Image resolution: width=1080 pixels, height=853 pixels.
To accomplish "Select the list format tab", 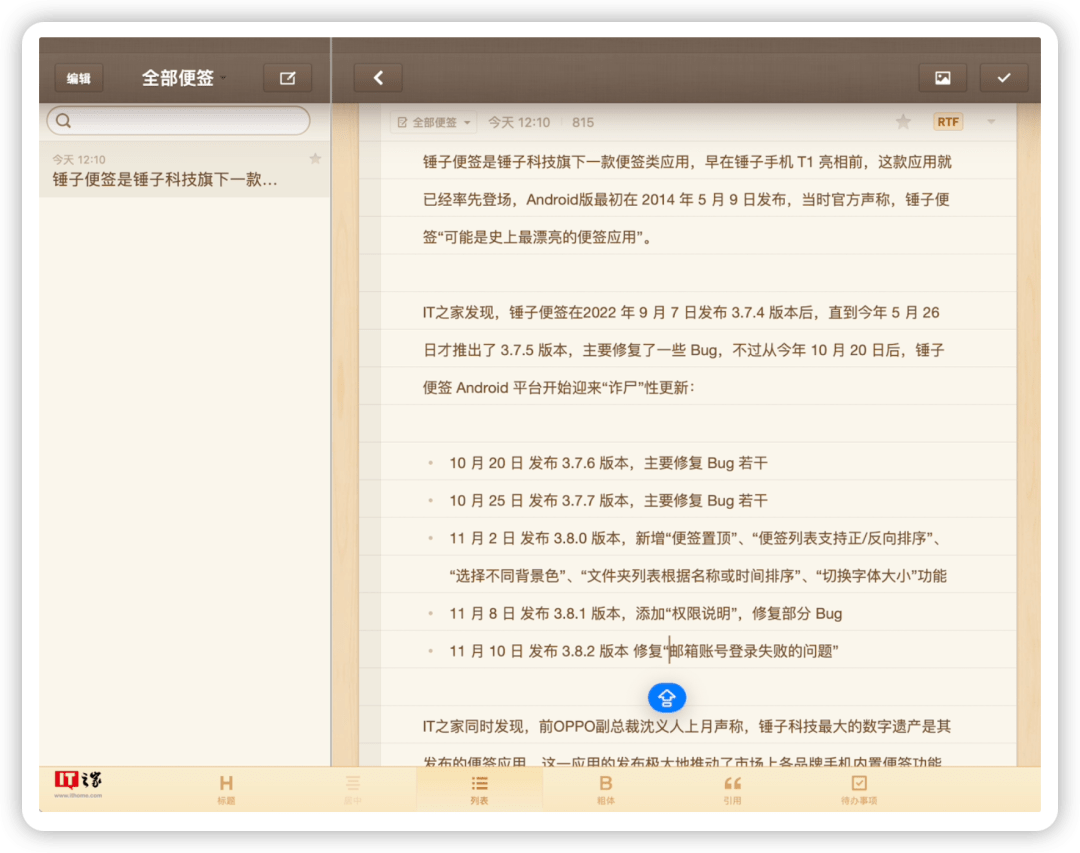I will [x=479, y=788].
